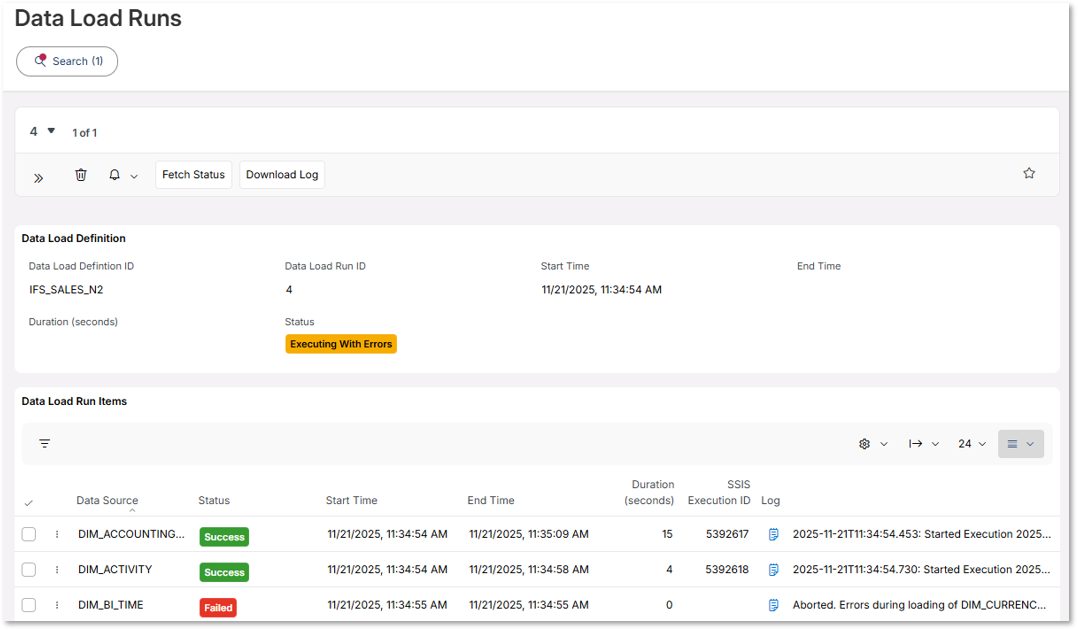Check the DIM_ACTIVITY row checkbox
The image size is (1078, 630).
point(29,569)
